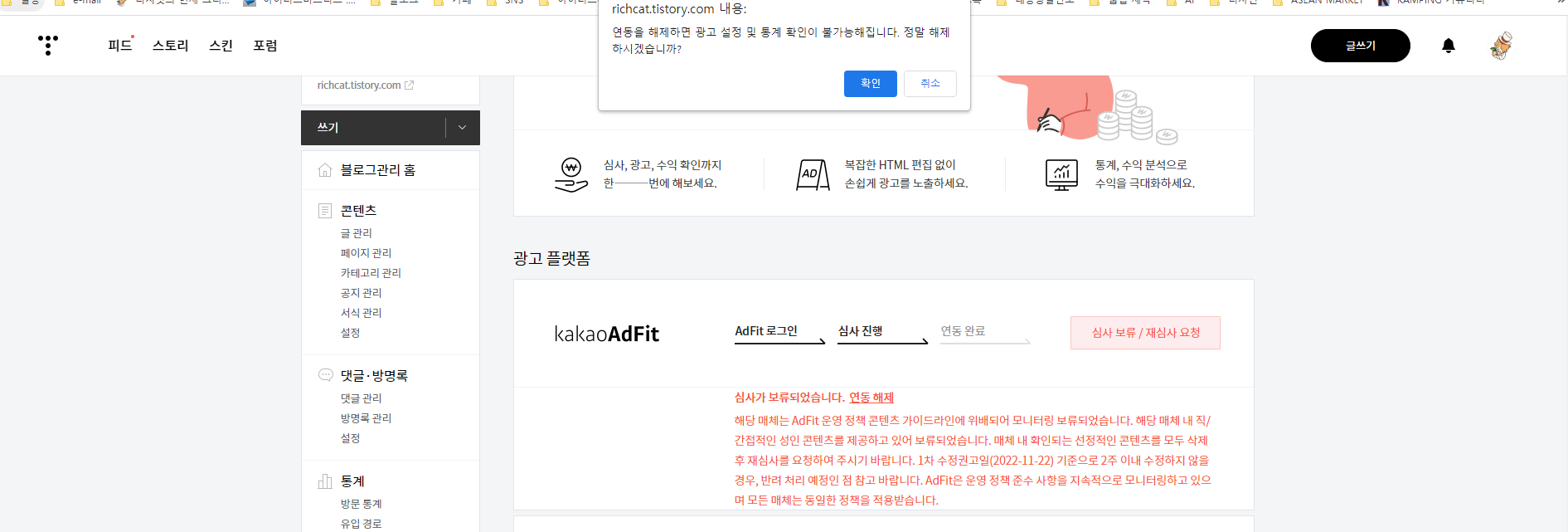
Task: Click the 댓글·방명록 speech bubble icon
Action: click(325, 375)
